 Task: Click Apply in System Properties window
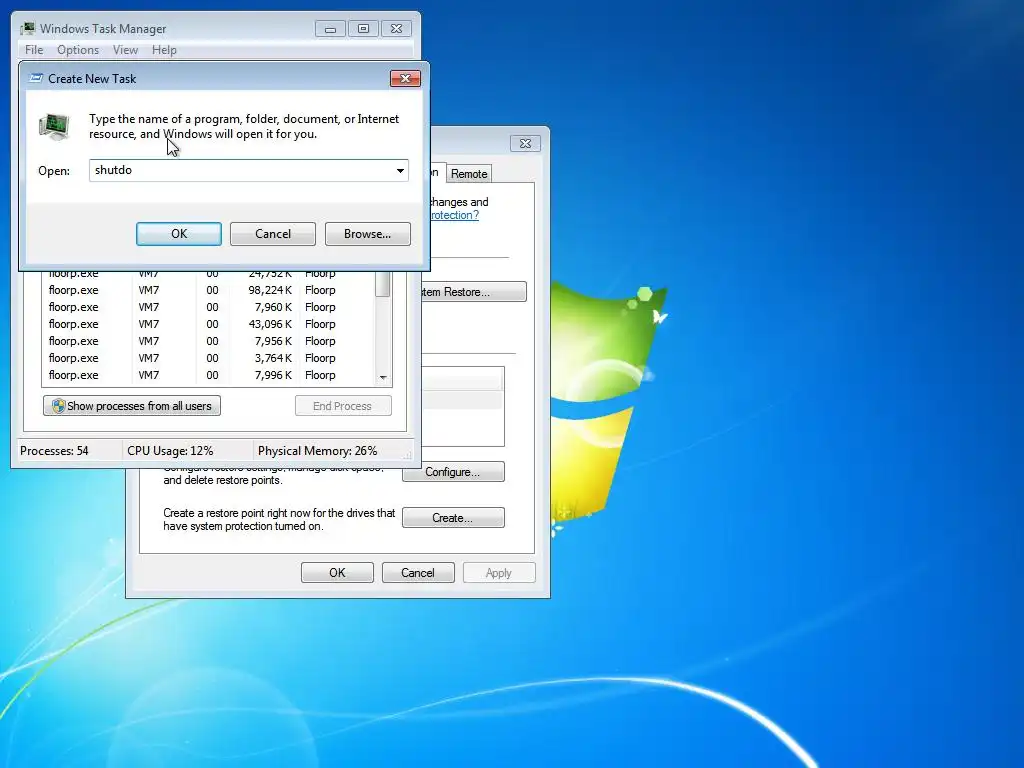point(499,573)
